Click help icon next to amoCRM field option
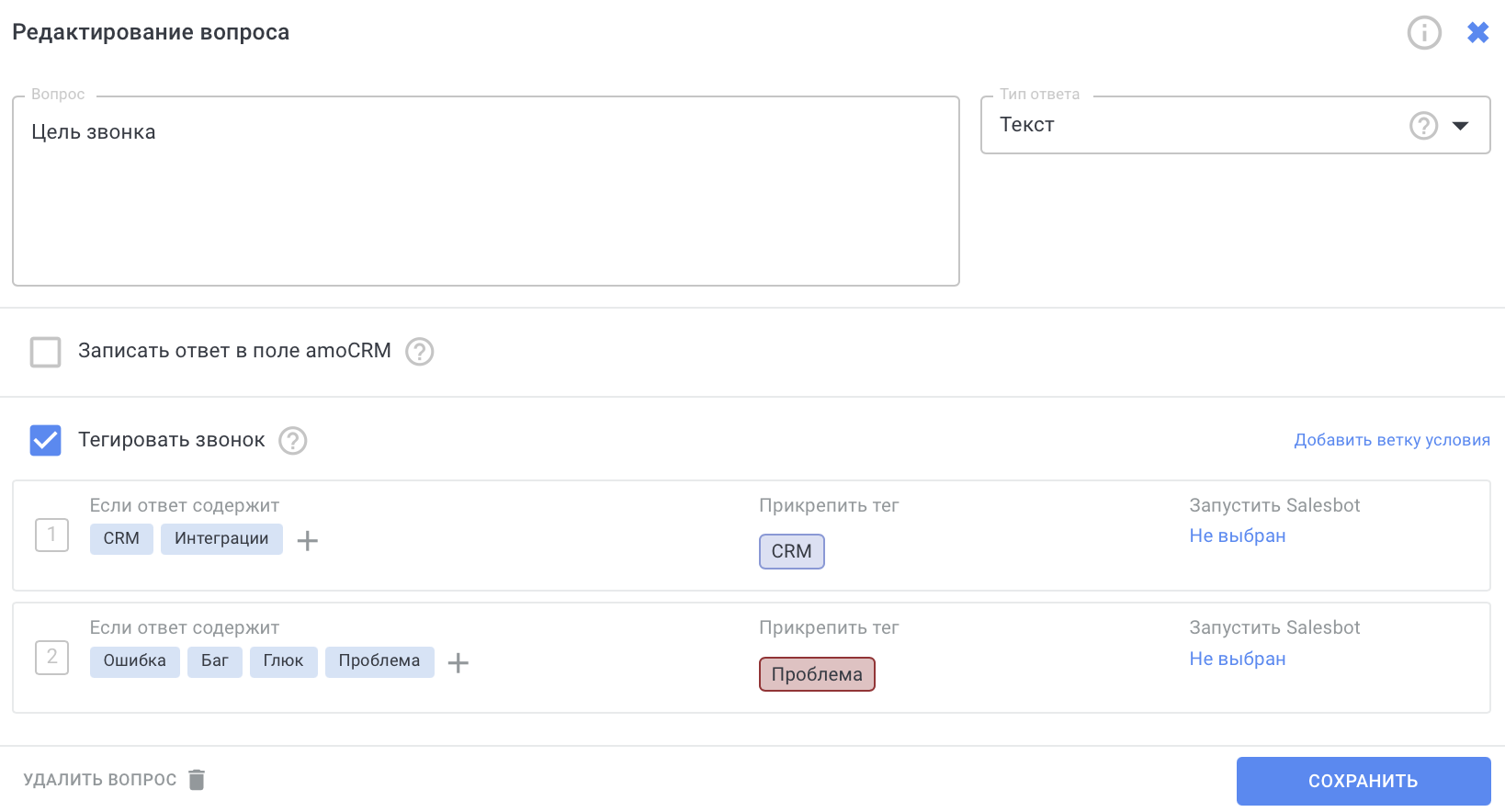Viewport: 1505px width, 812px height. click(419, 352)
